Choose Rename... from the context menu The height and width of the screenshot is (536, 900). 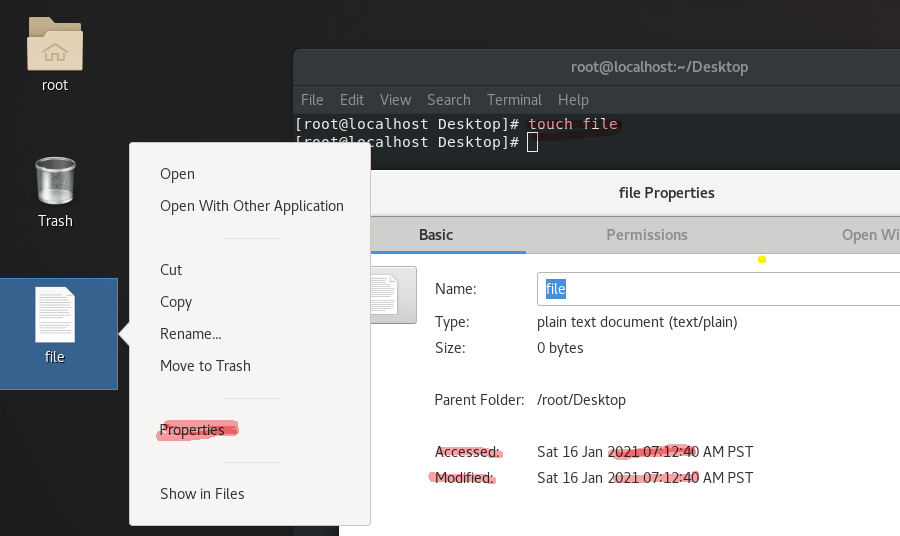[191, 334]
